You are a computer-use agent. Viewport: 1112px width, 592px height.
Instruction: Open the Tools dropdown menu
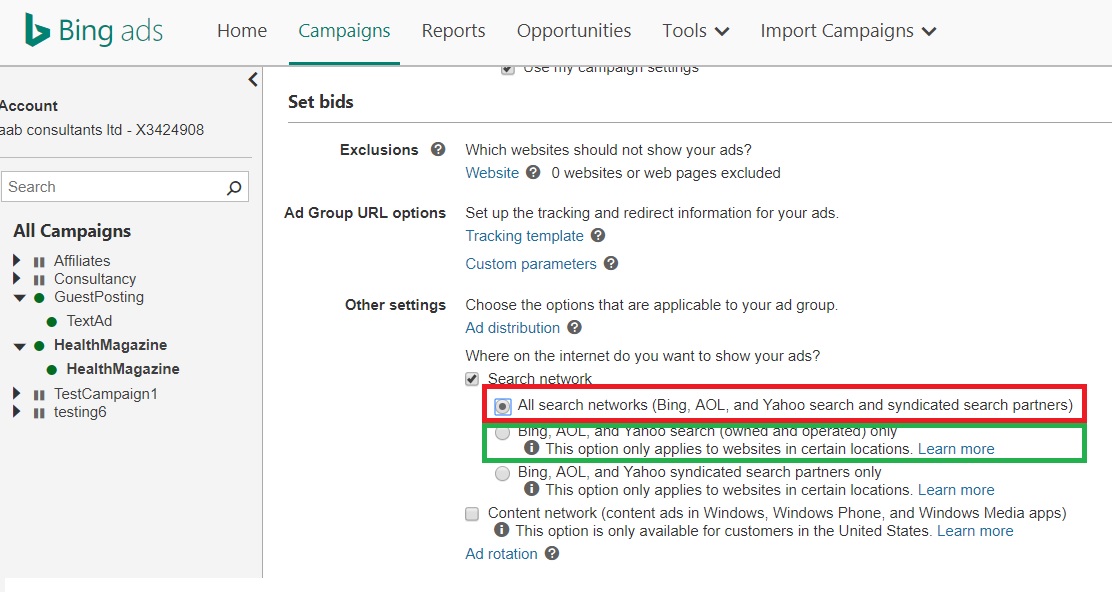pos(696,30)
